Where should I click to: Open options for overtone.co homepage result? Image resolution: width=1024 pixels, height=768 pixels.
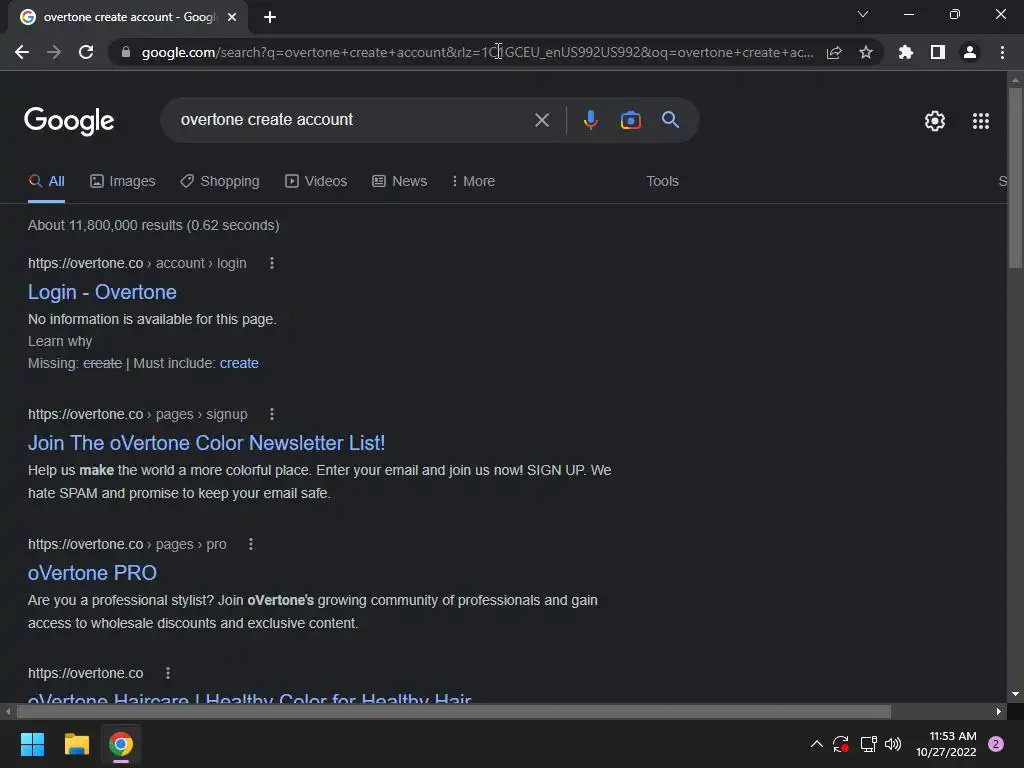(168, 673)
